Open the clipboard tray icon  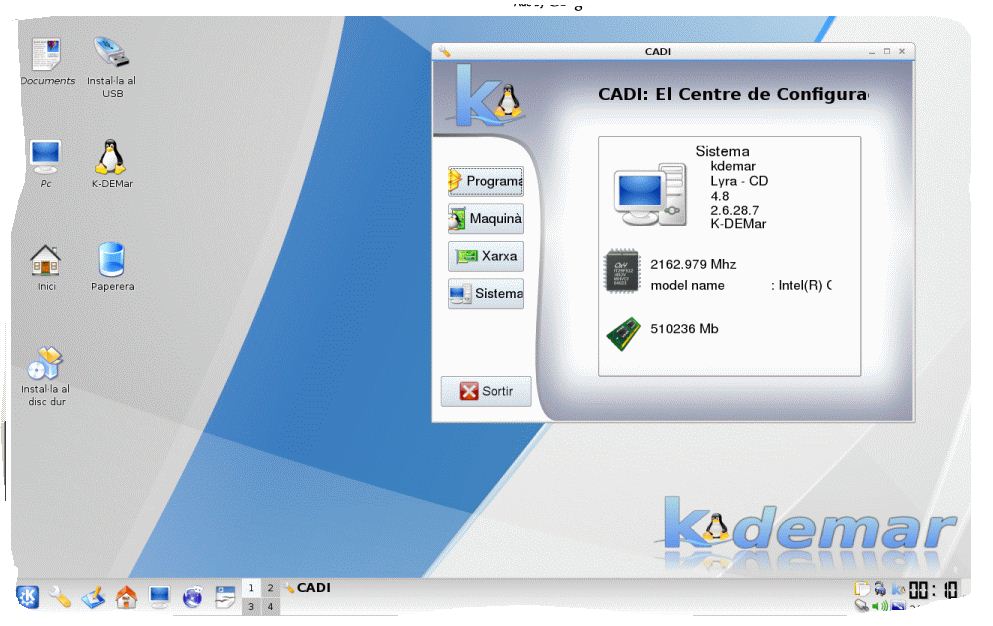(861, 589)
